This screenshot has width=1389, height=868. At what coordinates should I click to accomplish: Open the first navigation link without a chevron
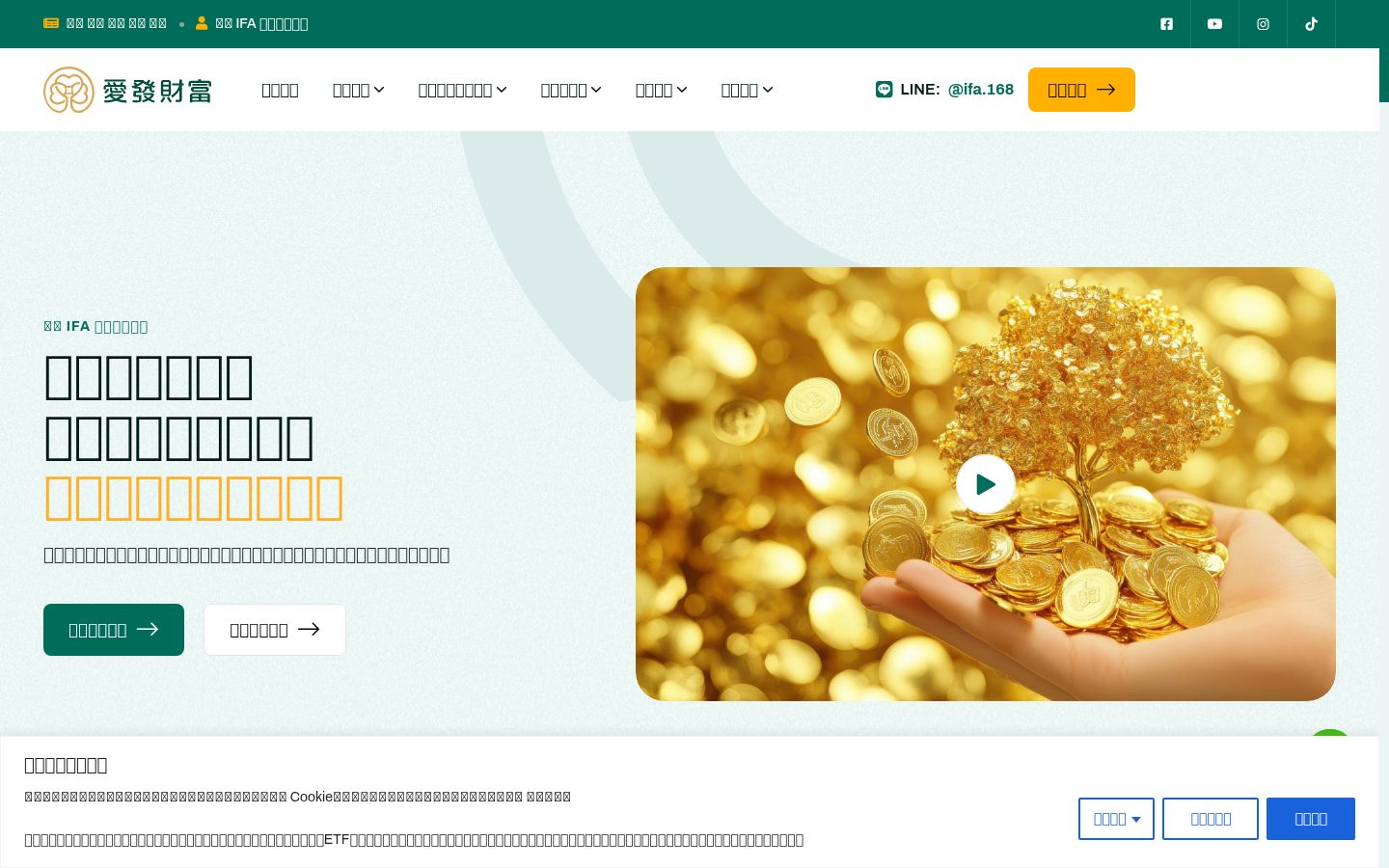coord(280,90)
